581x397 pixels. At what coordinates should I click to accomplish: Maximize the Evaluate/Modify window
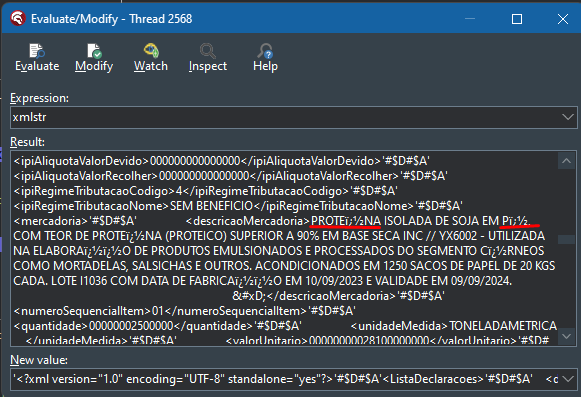click(517, 19)
